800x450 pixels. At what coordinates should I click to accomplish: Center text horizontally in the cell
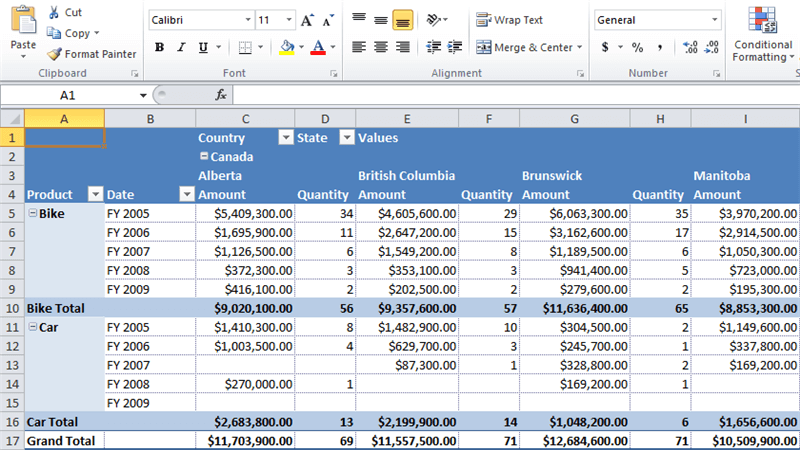tap(380, 47)
